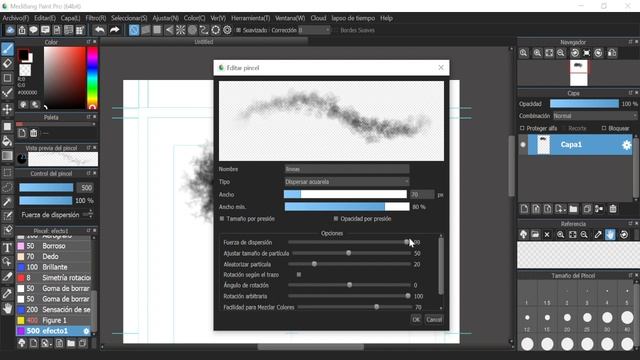This screenshot has width=640, height=360.
Task: Select the Bucket fill tool
Action: pos(7,141)
